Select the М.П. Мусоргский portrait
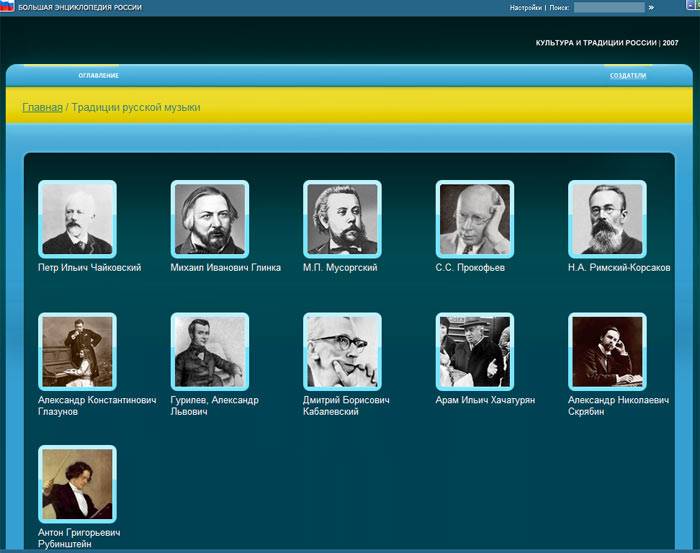This screenshot has height=553, width=700. pyautogui.click(x=342, y=219)
